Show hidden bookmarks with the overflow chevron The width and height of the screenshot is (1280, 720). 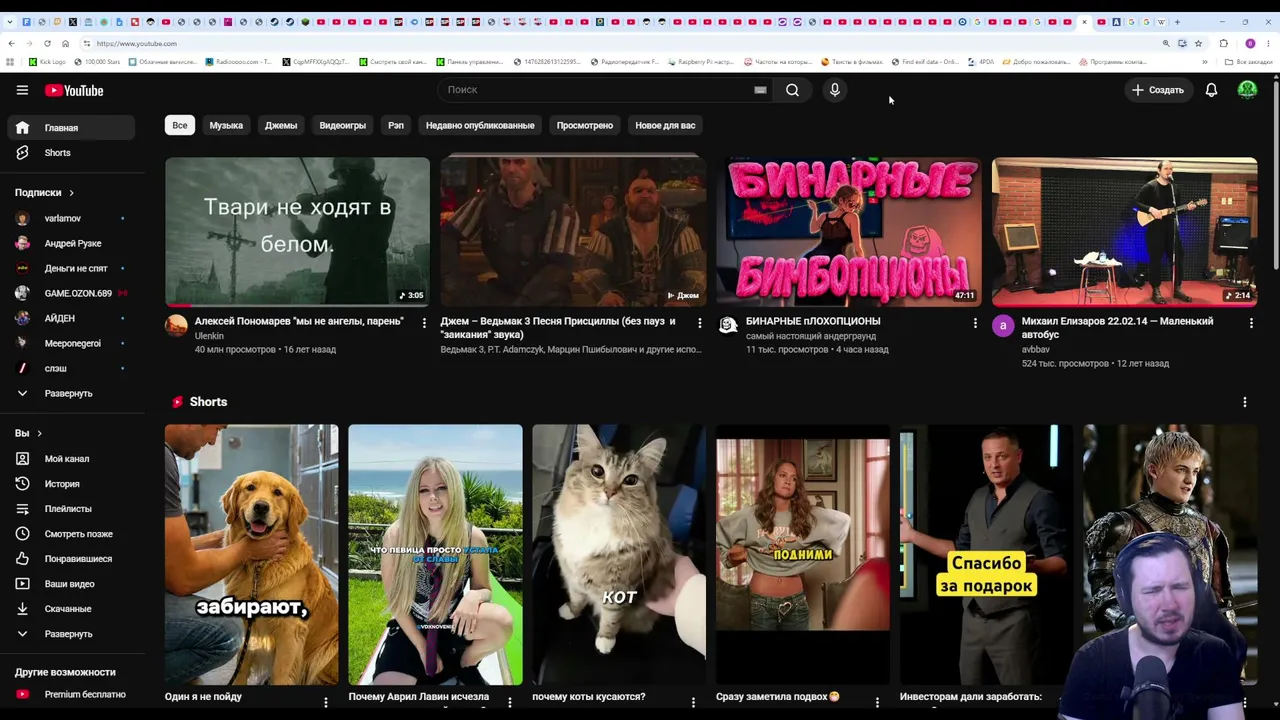[x=1207, y=62]
